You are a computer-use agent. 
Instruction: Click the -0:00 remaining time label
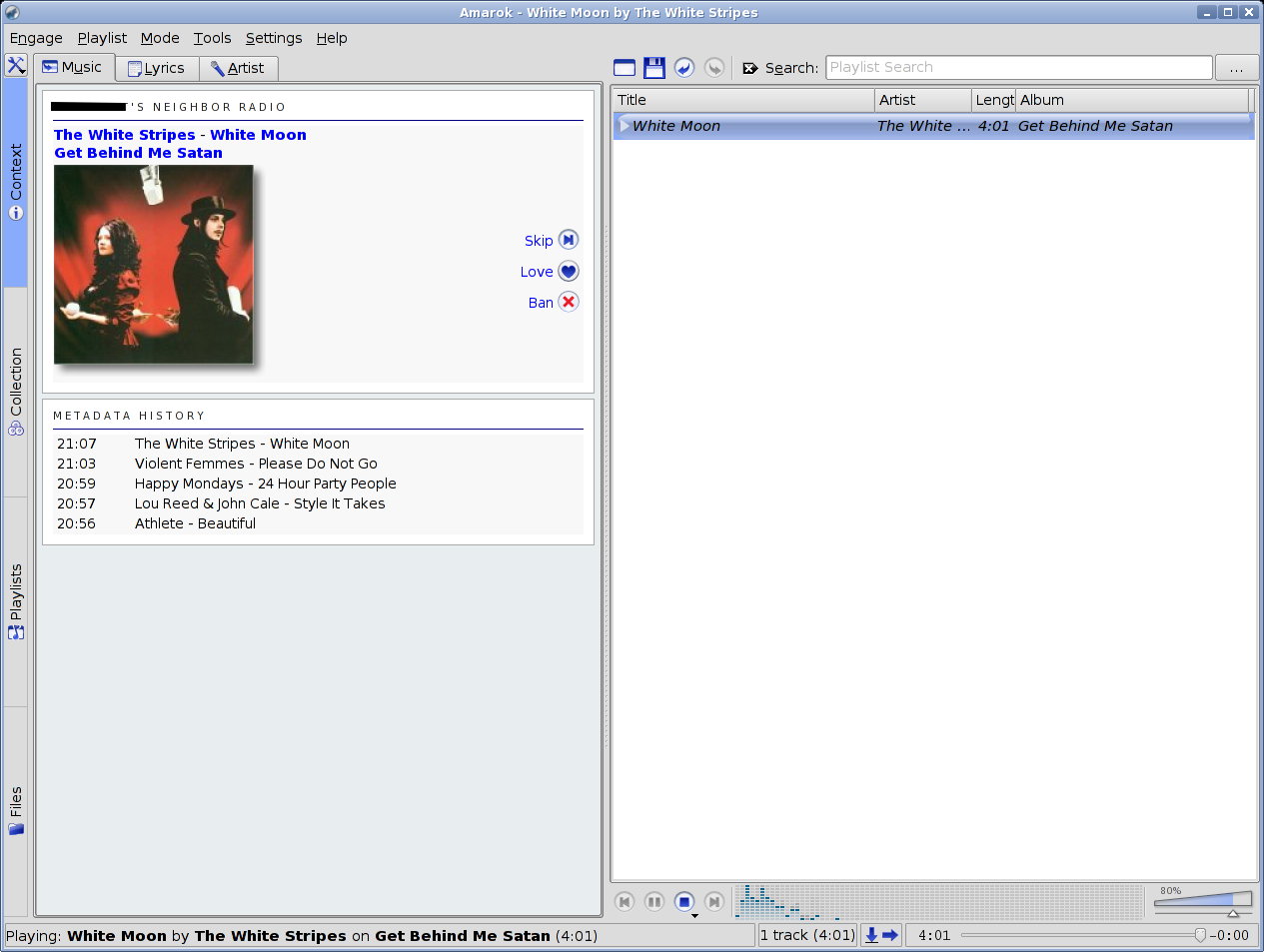(x=1229, y=936)
